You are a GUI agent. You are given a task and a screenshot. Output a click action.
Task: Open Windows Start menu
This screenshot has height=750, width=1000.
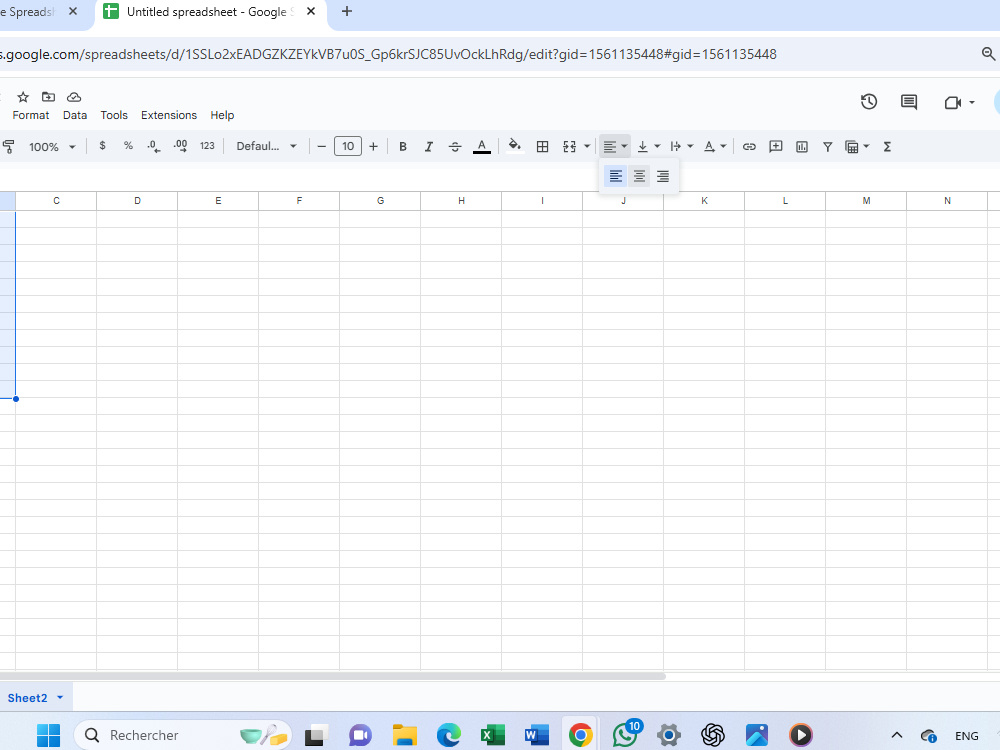pos(48,735)
